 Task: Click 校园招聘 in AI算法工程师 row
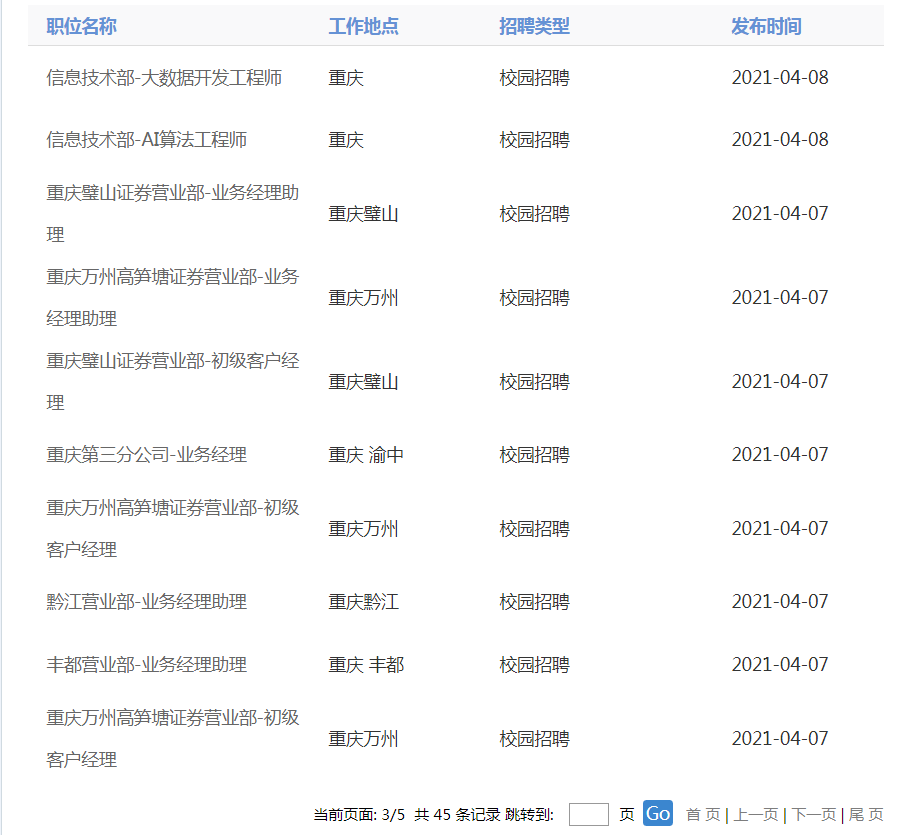point(534,139)
